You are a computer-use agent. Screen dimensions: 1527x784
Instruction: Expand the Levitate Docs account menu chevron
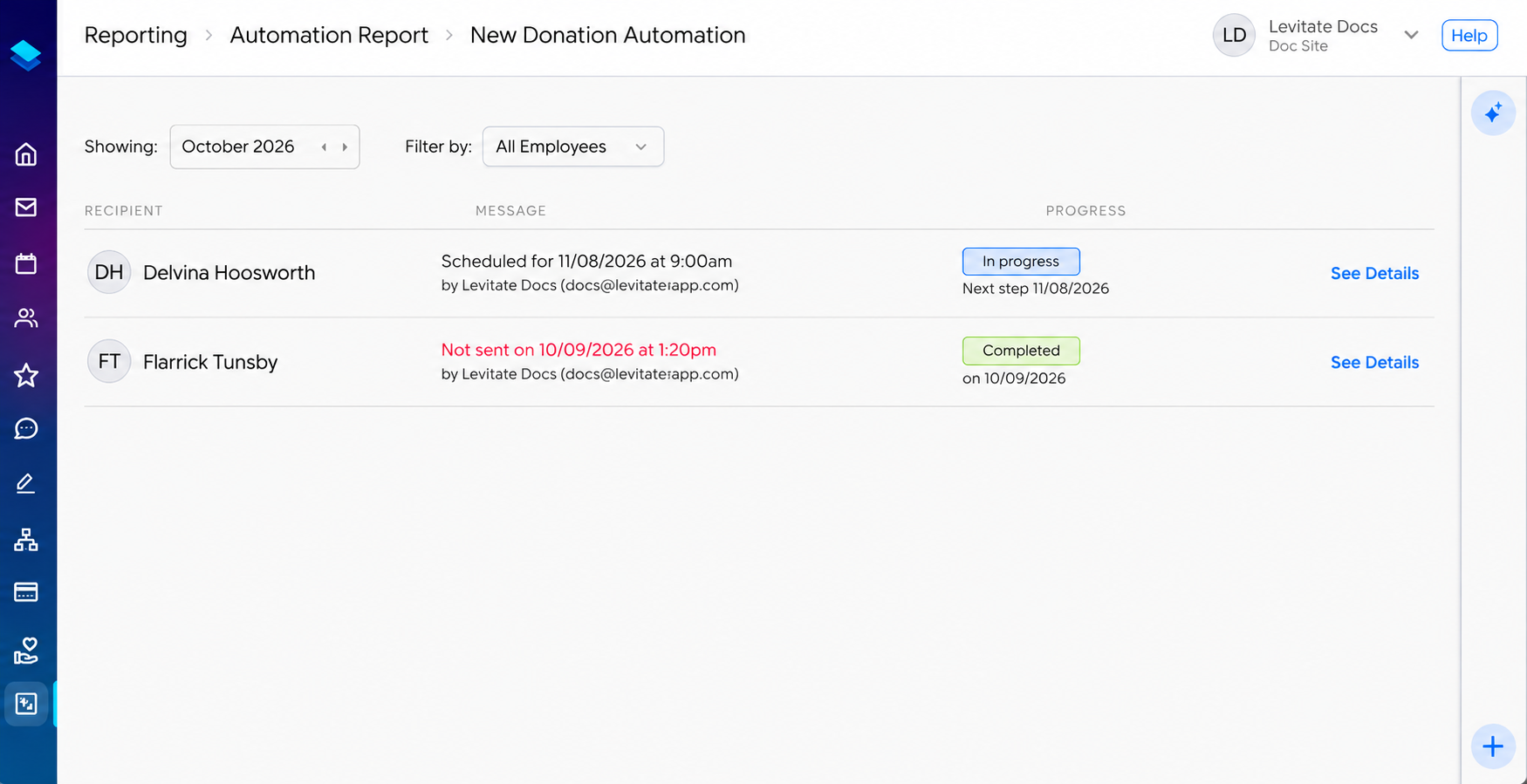[x=1411, y=35]
